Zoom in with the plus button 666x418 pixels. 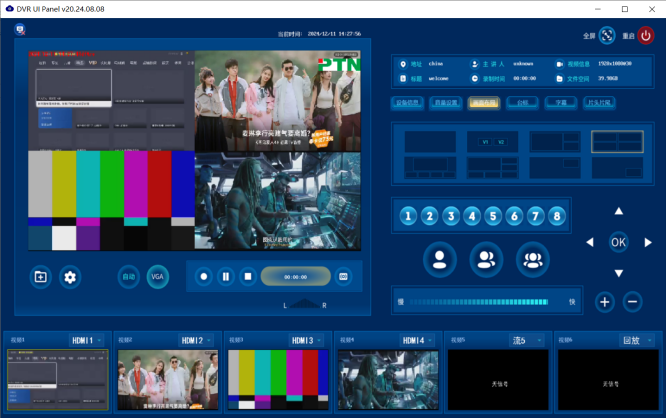(x=605, y=302)
